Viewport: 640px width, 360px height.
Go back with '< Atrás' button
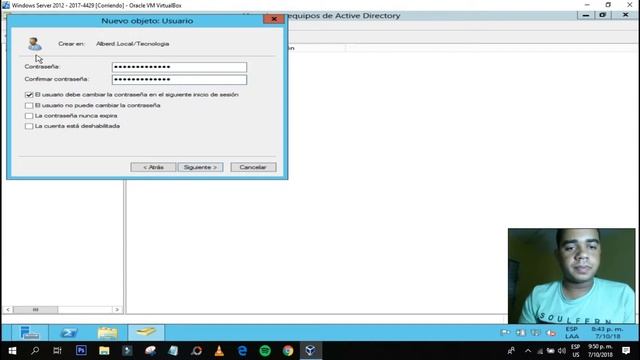coord(153,167)
